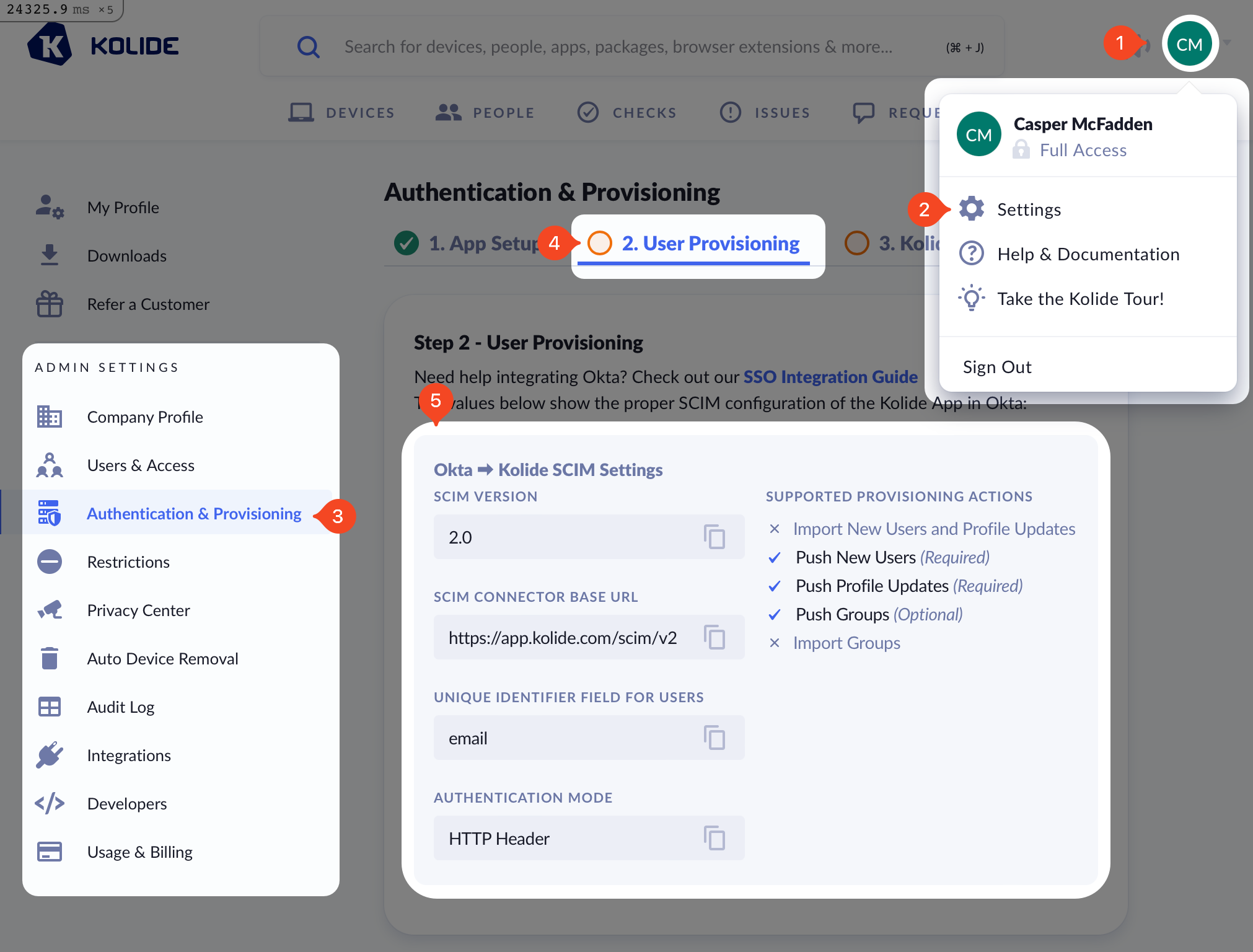Open Refer a Customer
This screenshot has height=952, width=1253.
(x=148, y=304)
